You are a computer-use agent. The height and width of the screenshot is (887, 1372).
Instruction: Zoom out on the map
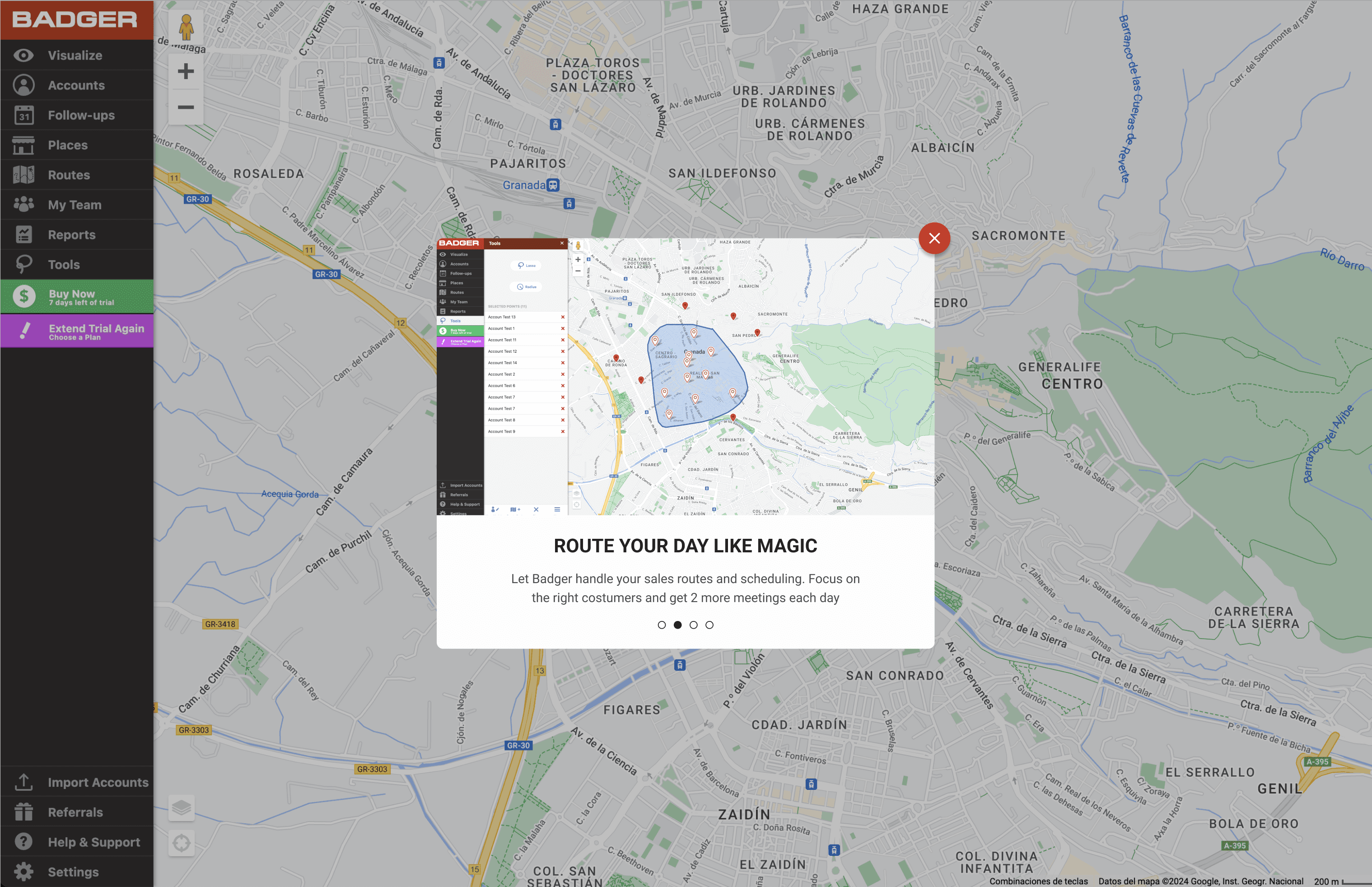[186, 107]
